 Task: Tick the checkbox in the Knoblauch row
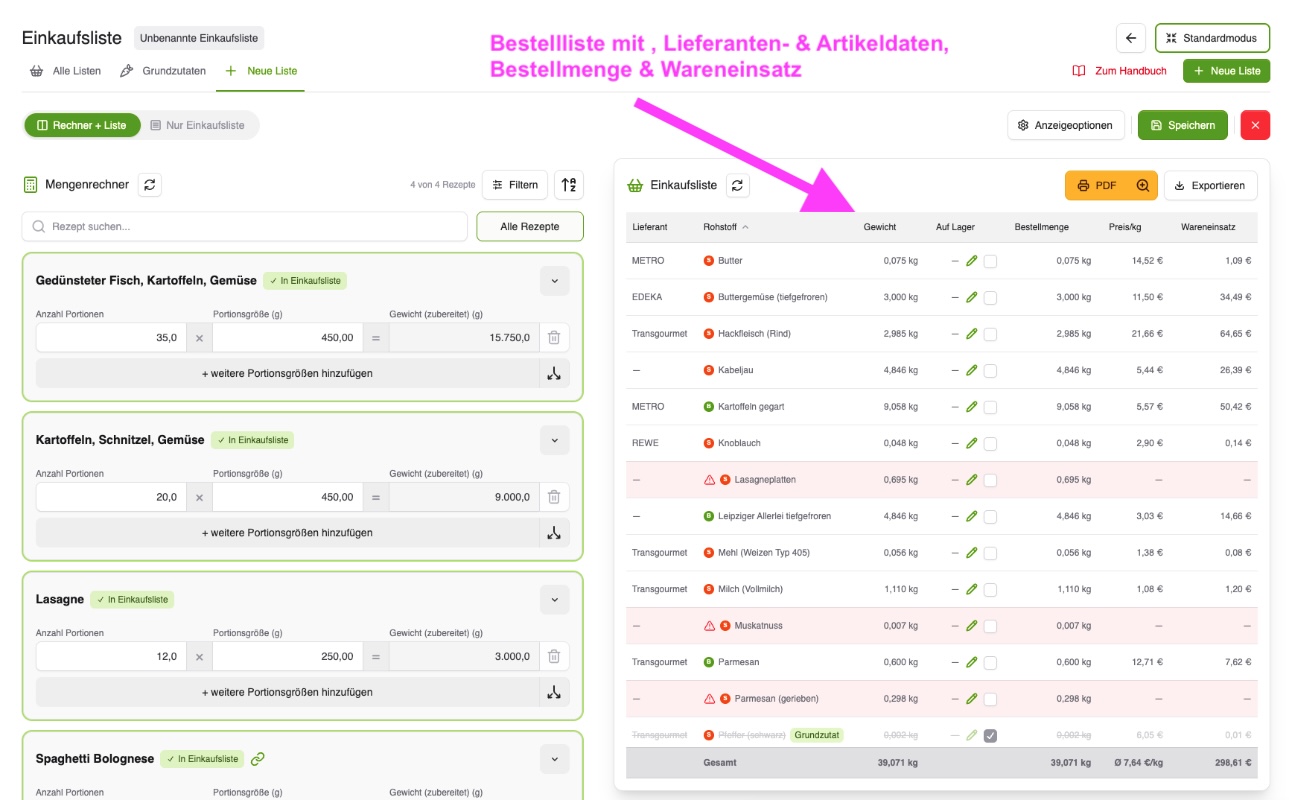990,443
